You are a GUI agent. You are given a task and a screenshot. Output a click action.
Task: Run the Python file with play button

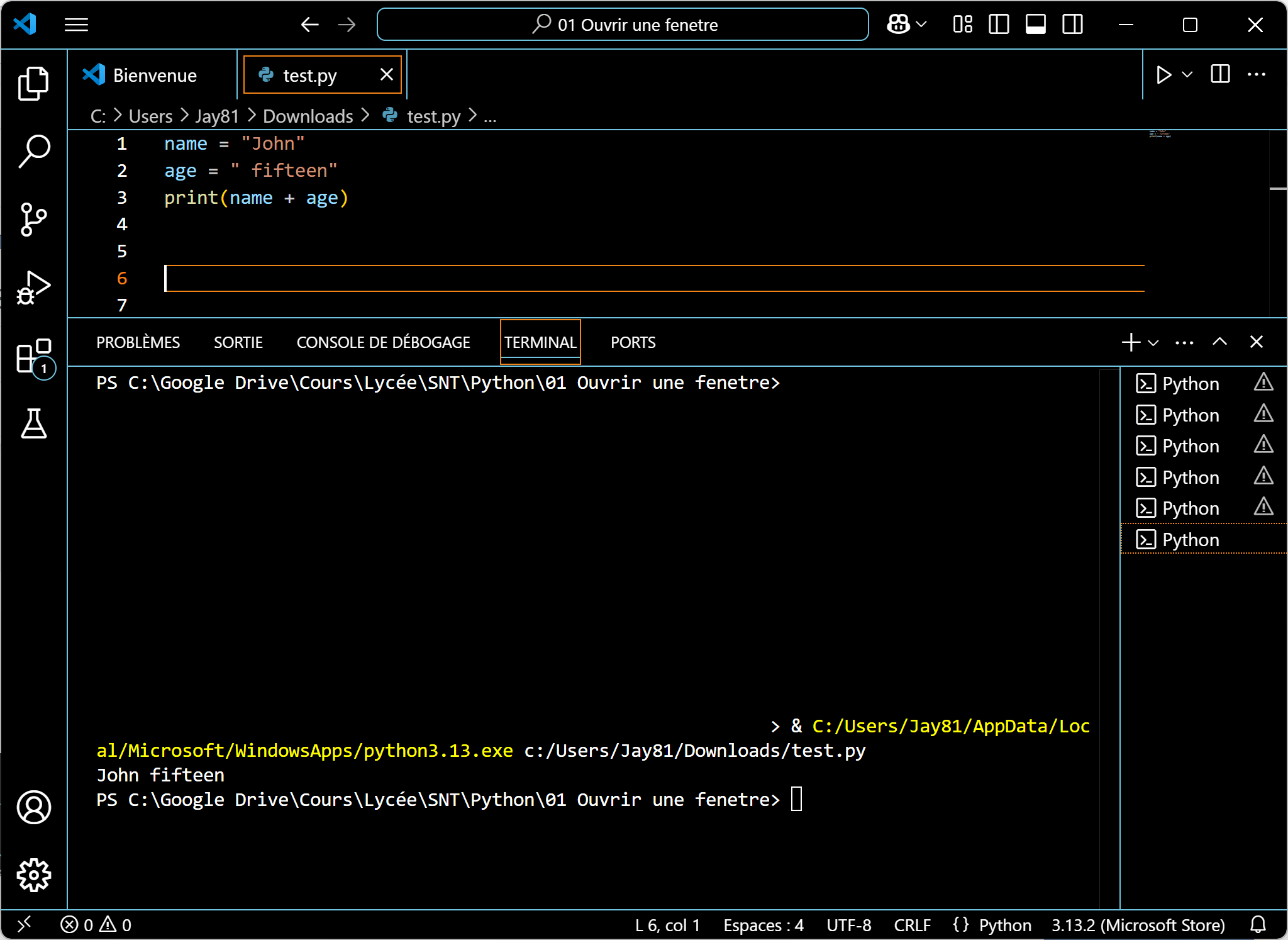[1163, 75]
